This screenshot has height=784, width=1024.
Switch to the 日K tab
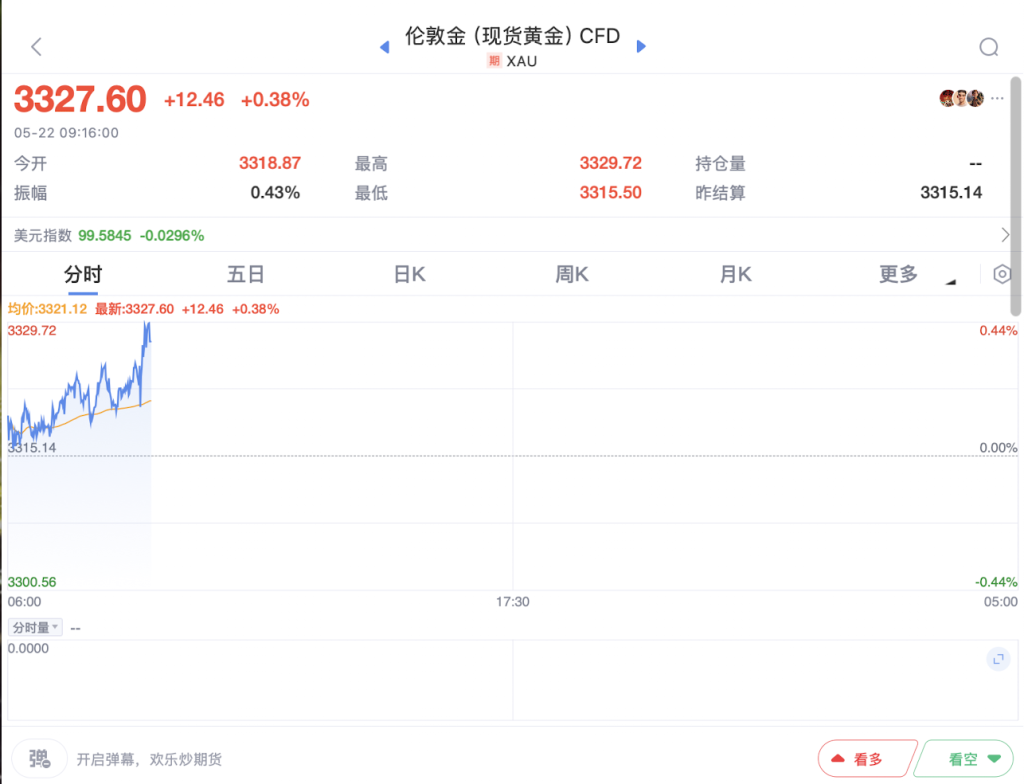tap(409, 275)
